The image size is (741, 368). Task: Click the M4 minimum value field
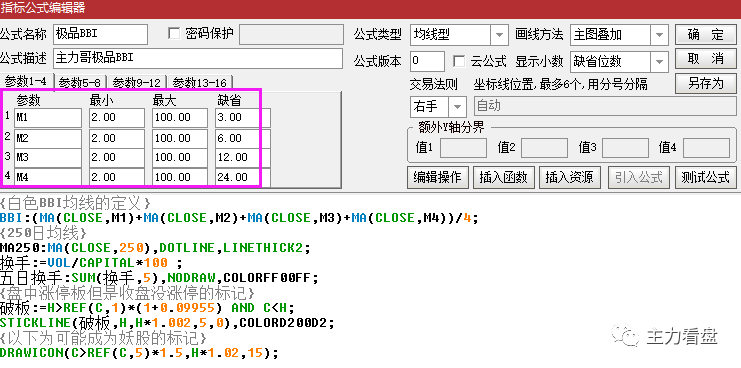[117, 177]
